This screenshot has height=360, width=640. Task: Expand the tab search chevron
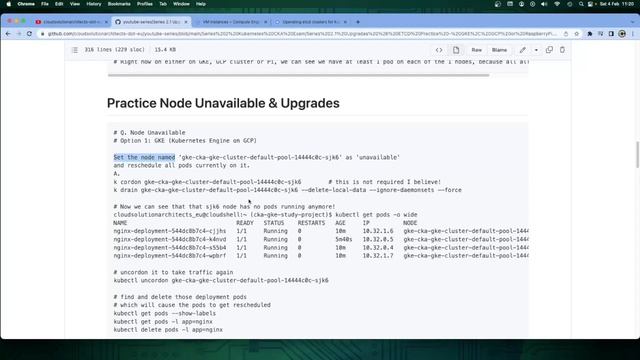pos(633,22)
